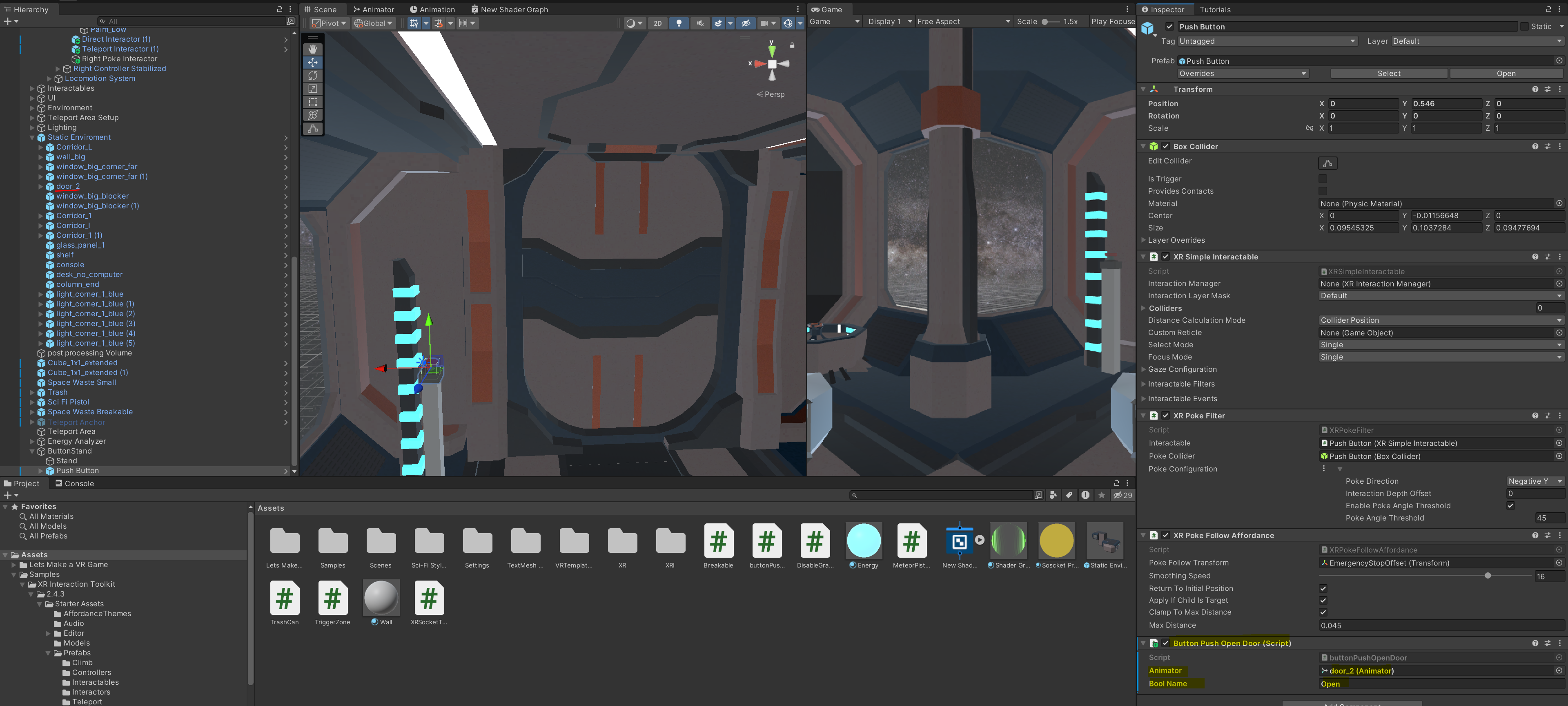This screenshot has width=1568, height=706.
Task: Click the prefab Open button
Action: 1506,74
